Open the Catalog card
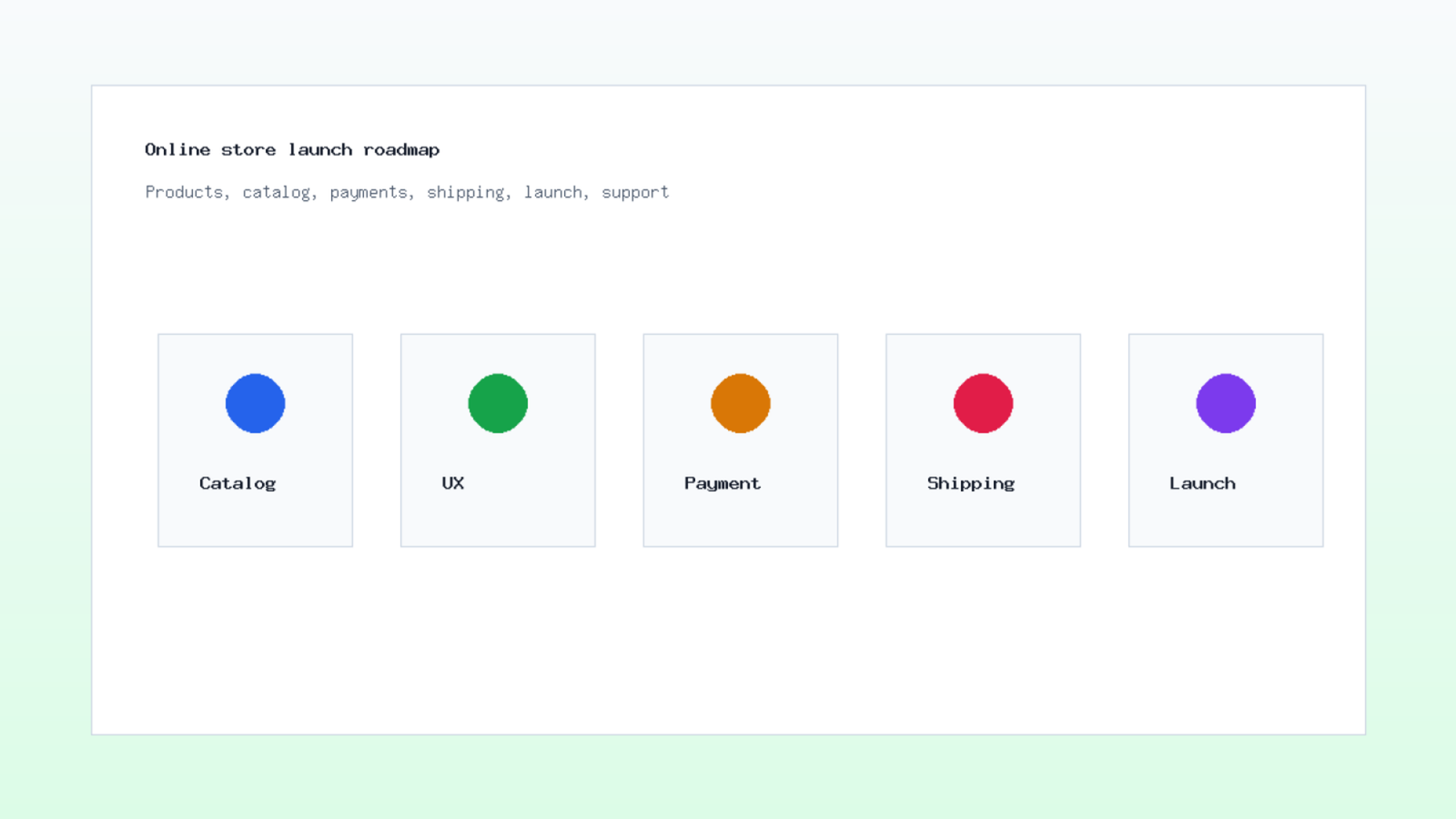 click(x=256, y=440)
